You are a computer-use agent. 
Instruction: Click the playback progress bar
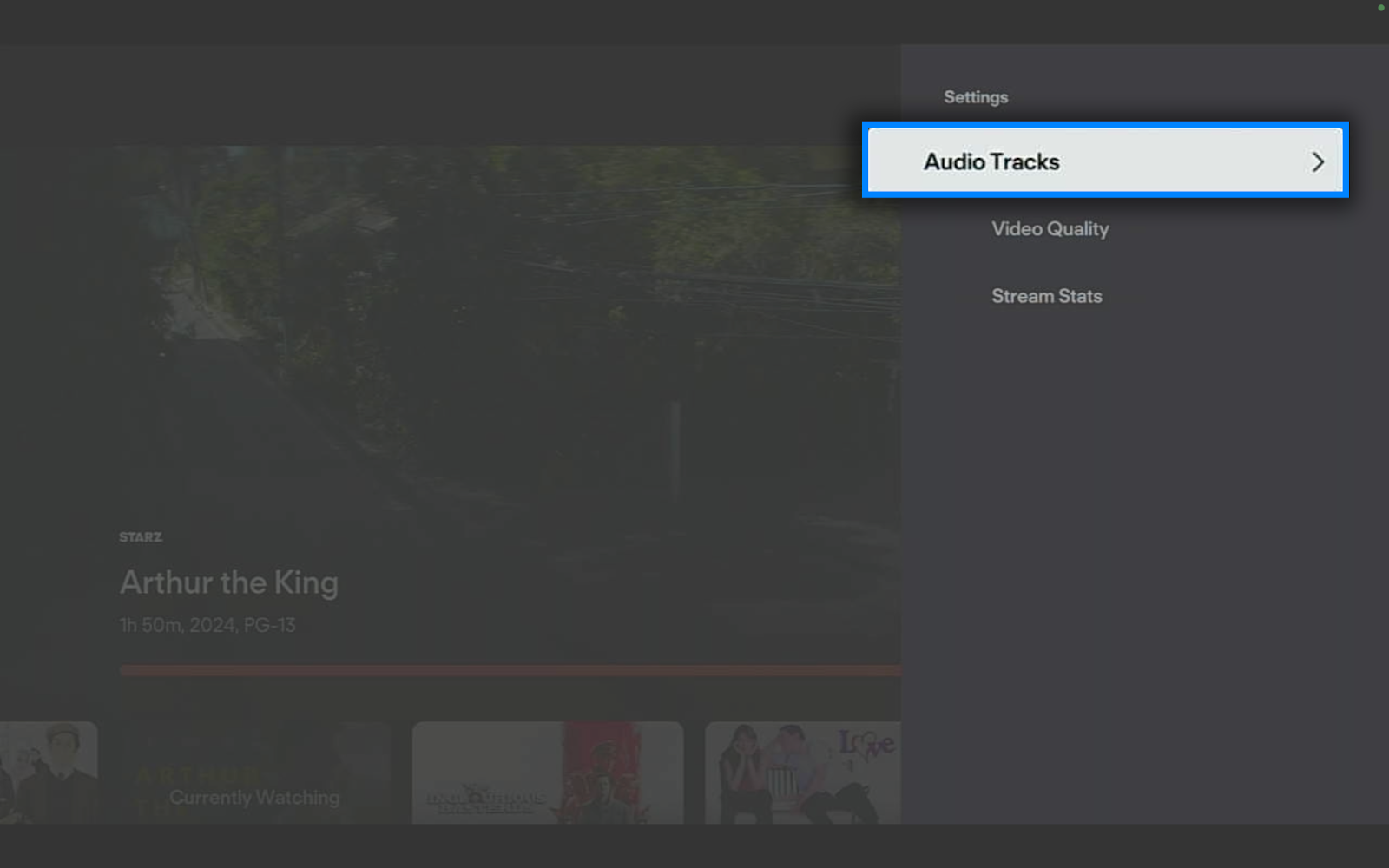510,670
